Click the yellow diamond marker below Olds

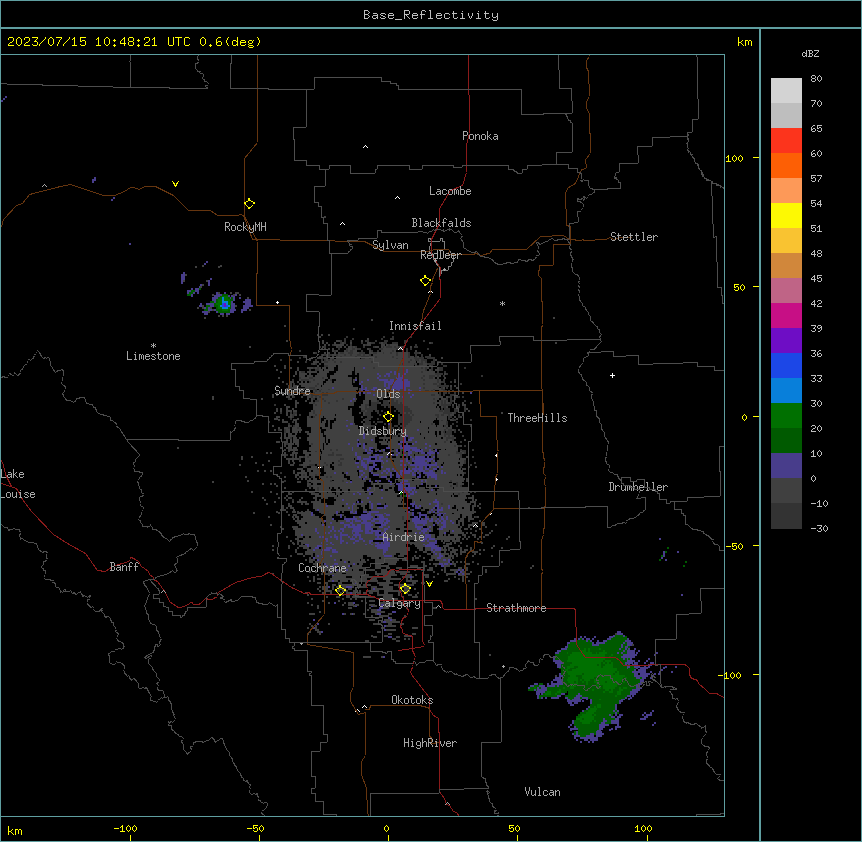coord(388,417)
